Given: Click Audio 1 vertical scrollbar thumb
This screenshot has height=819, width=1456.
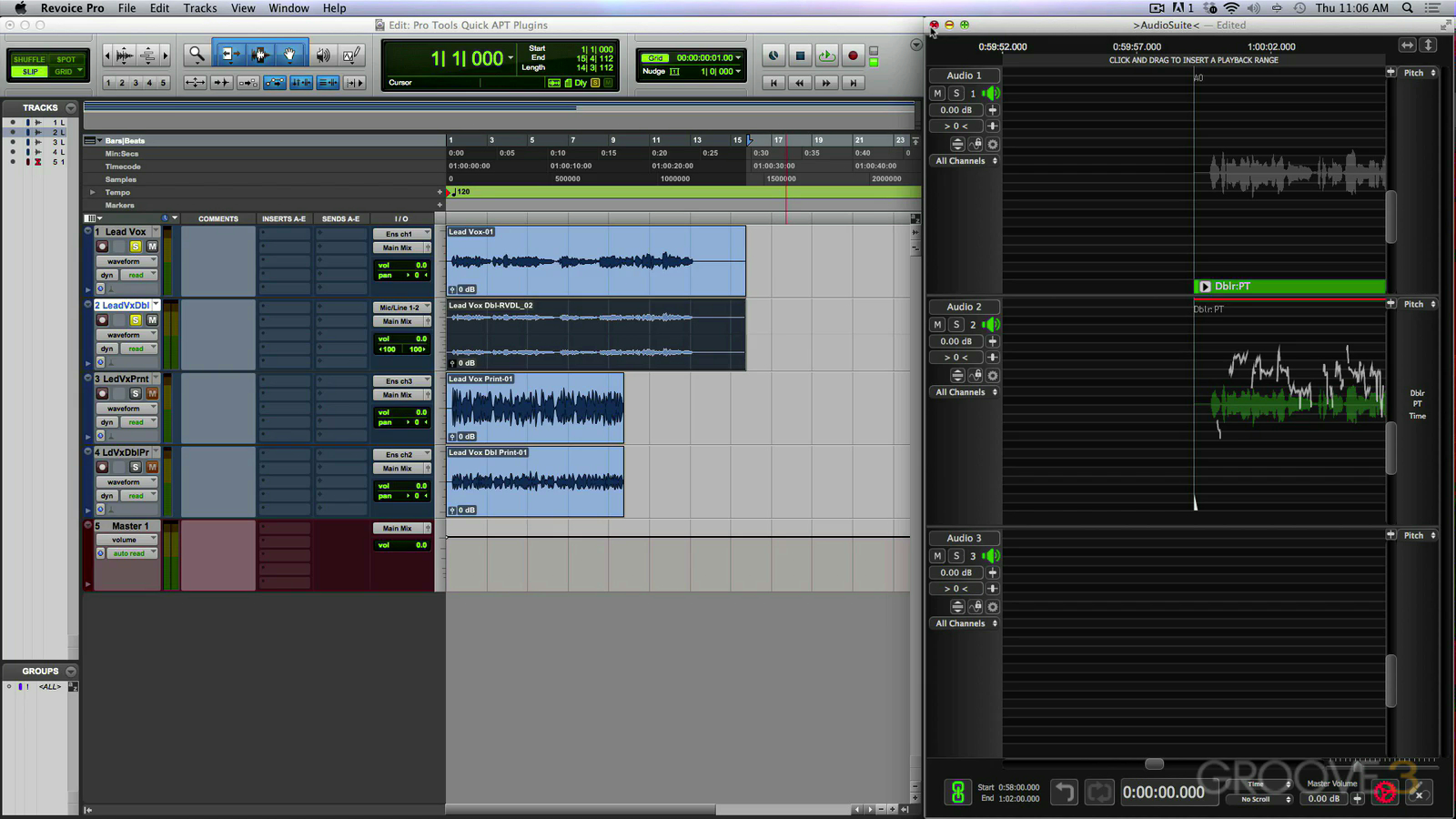Looking at the screenshot, I should click(x=1391, y=217).
